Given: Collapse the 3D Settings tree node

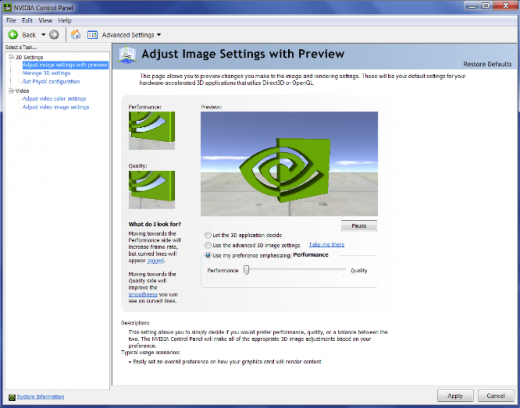Looking at the screenshot, I should click(11, 57).
